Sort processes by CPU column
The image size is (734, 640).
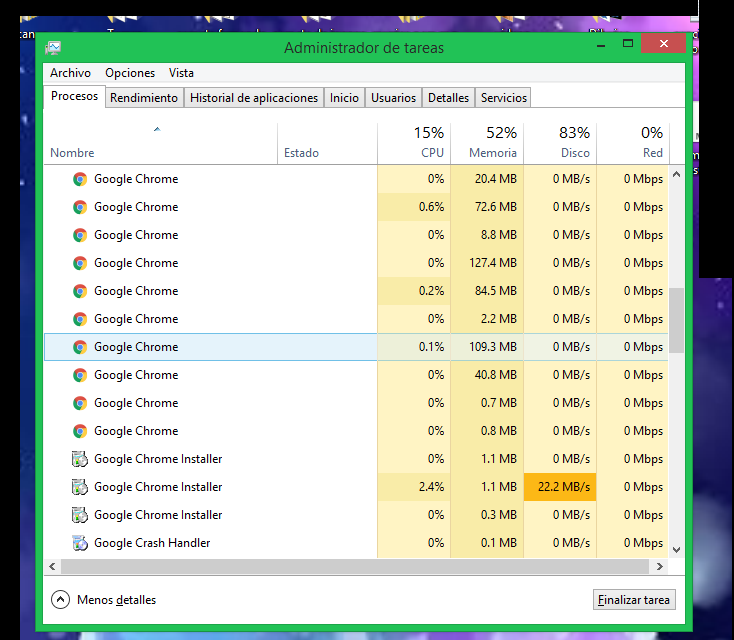coord(414,144)
